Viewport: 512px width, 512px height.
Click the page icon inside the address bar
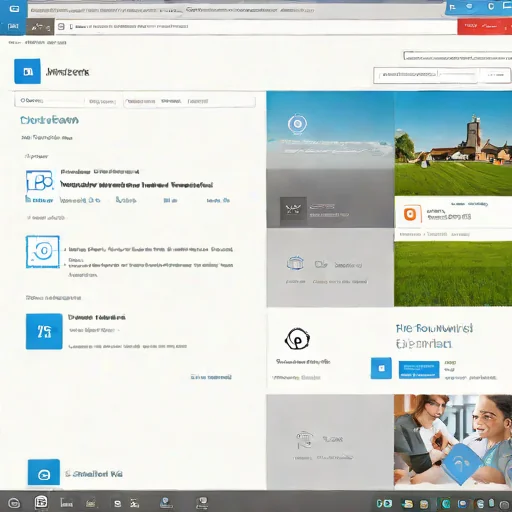click(x=61, y=26)
